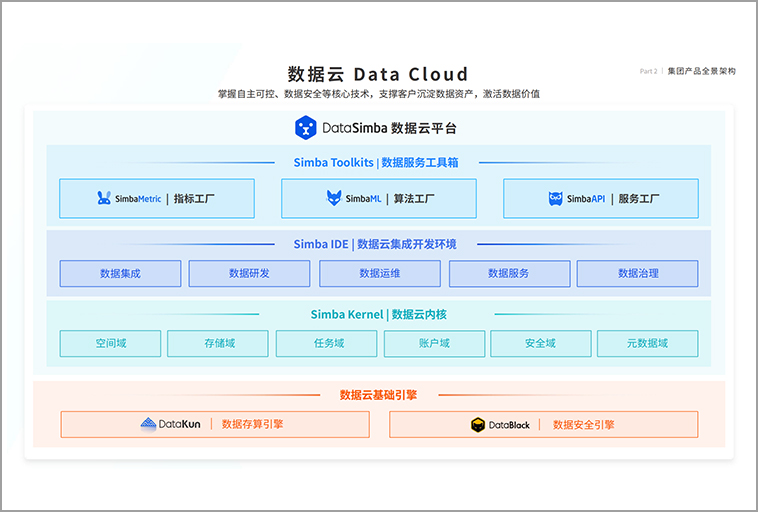Open the SimbaML 算法工厂 card
Viewport: 758px width, 512px height.
[x=379, y=198]
